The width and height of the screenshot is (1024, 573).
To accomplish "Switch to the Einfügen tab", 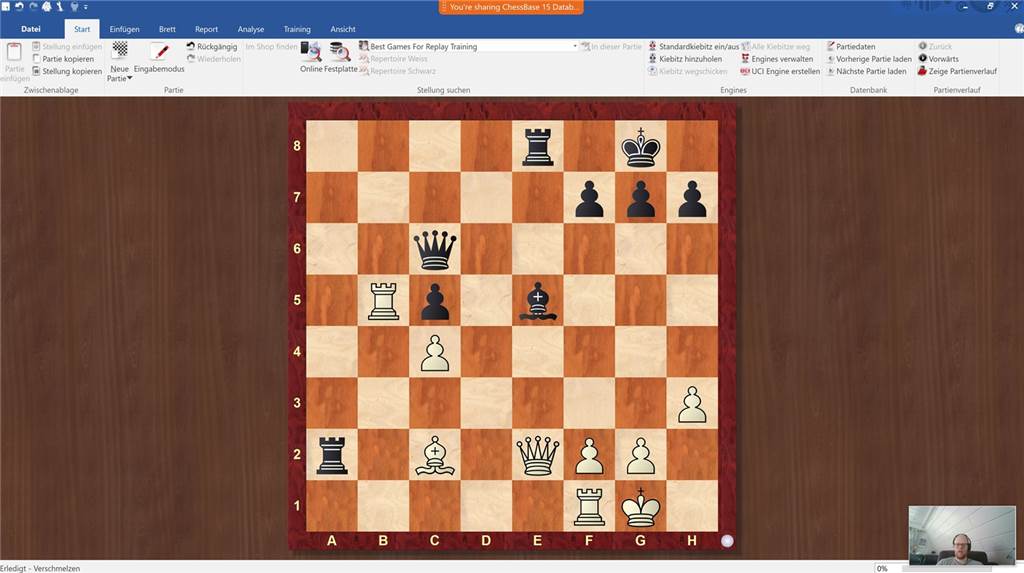I will click(x=124, y=29).
